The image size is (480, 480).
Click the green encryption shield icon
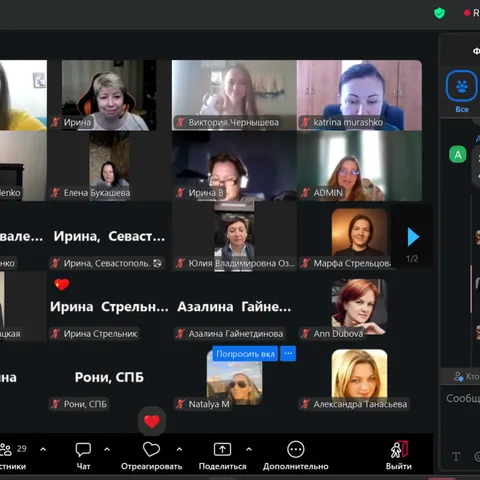pos(439,13)
